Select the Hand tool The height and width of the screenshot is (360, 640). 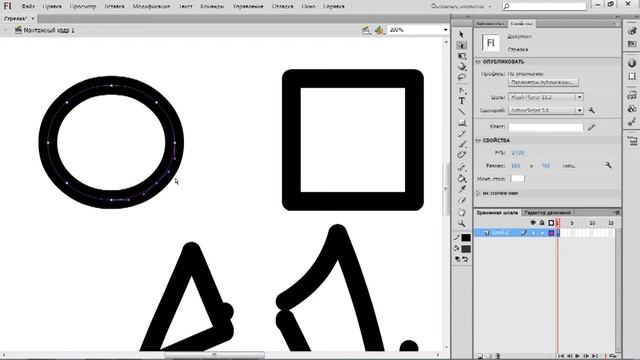point(461,213)
